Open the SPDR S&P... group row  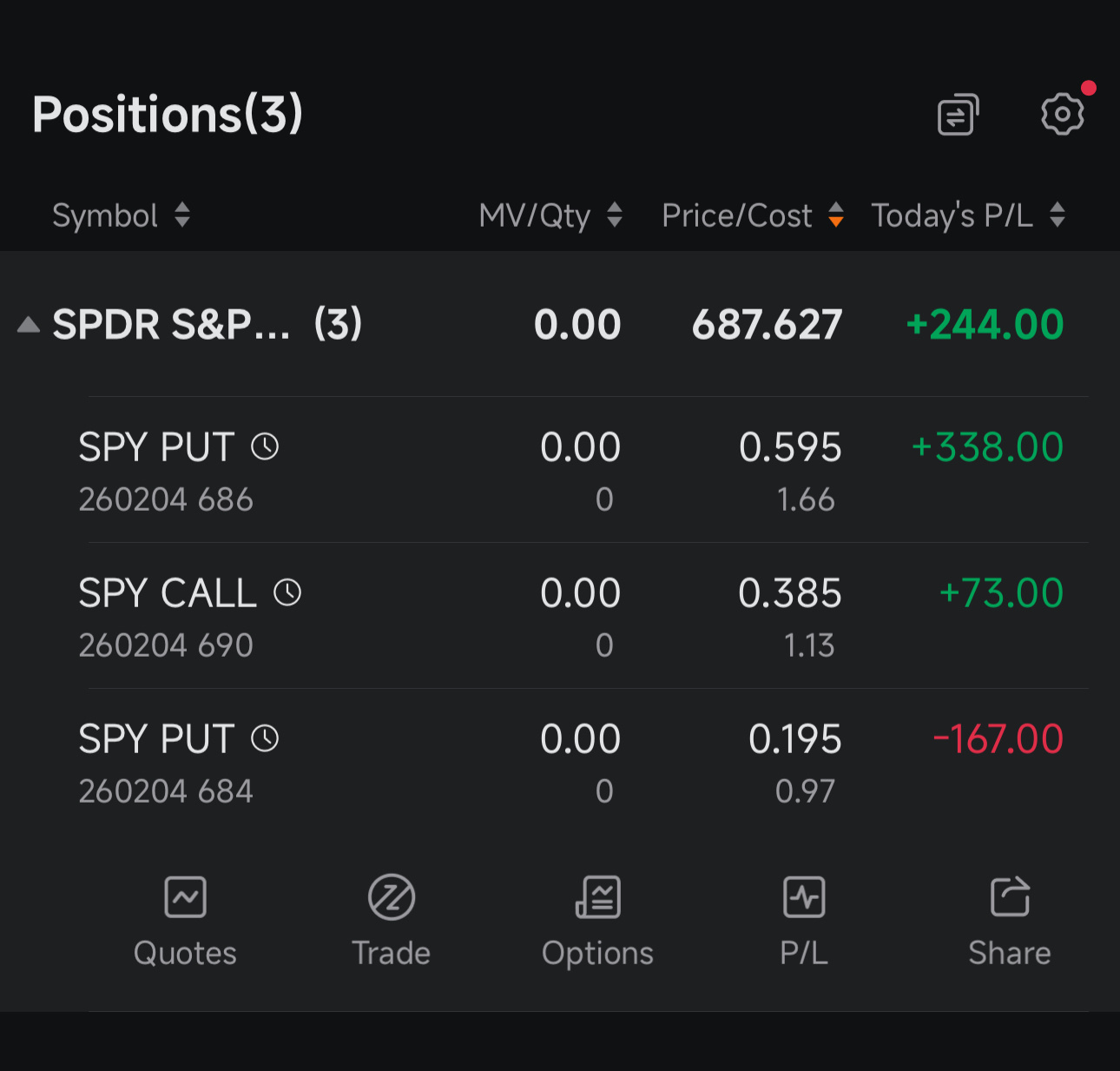tap(560, 325)
